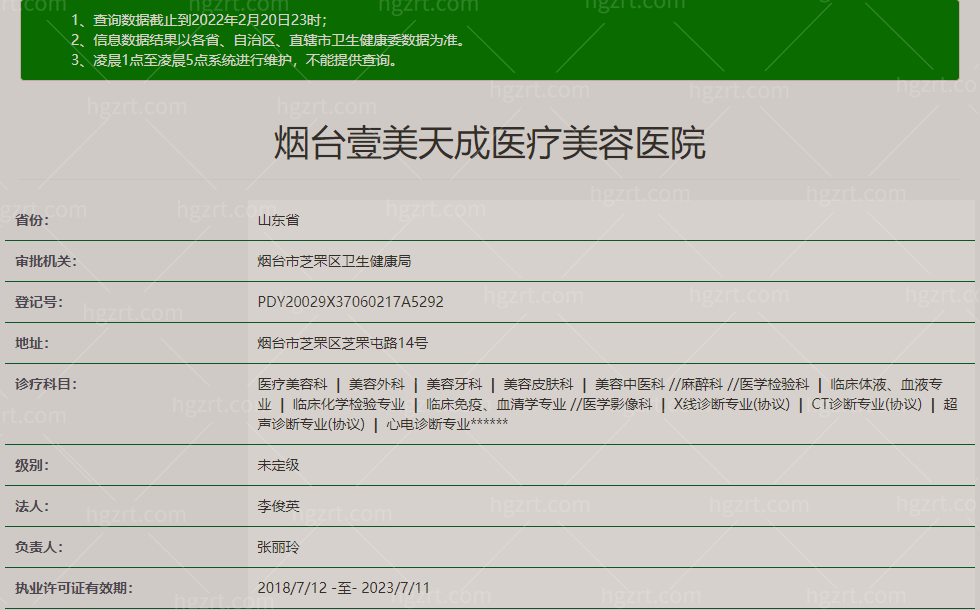The image size is (980, 610).
Task: Click the value 未定级
Action: click(278, 466)
